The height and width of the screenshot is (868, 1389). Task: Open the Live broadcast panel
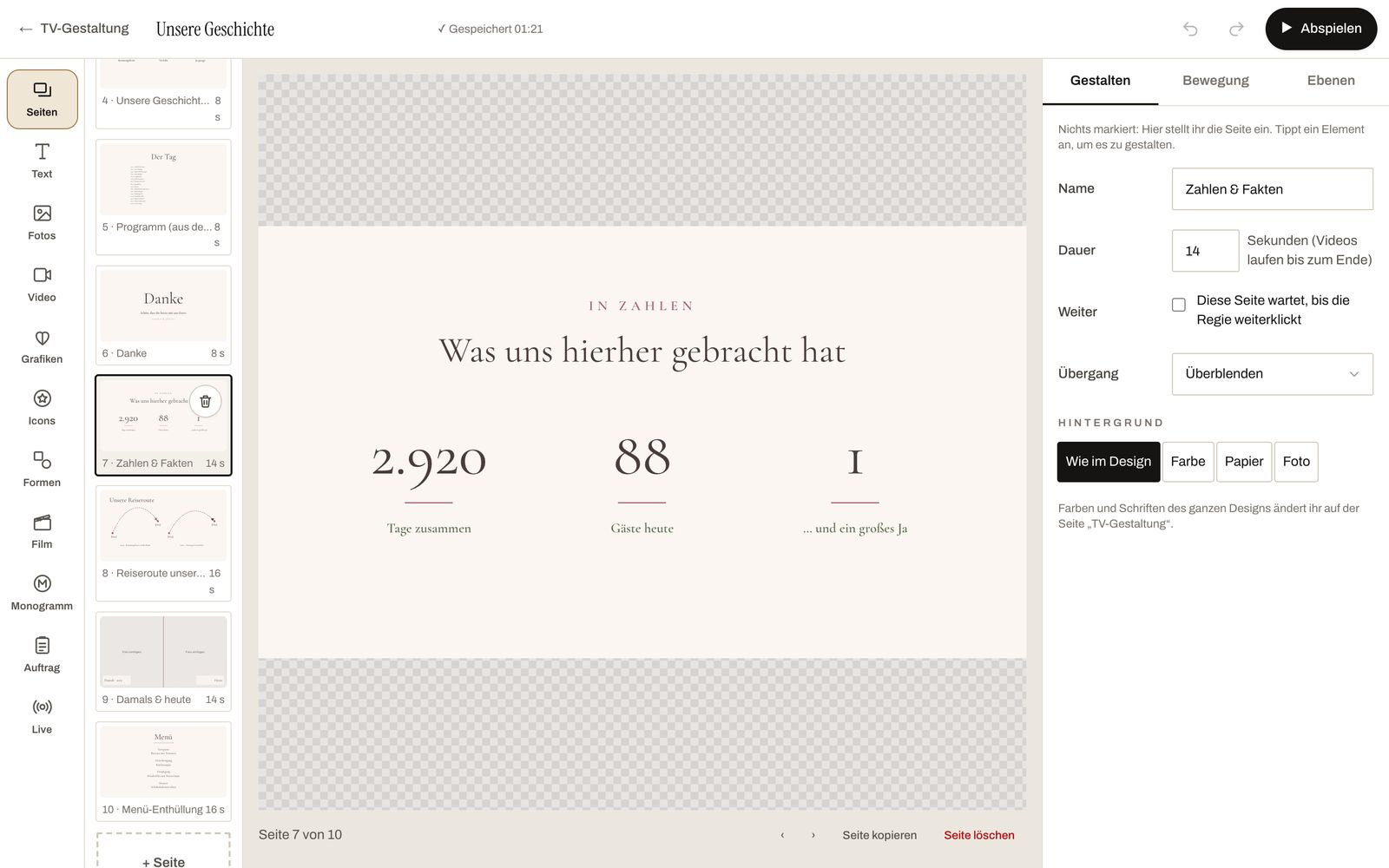(42, 716)
